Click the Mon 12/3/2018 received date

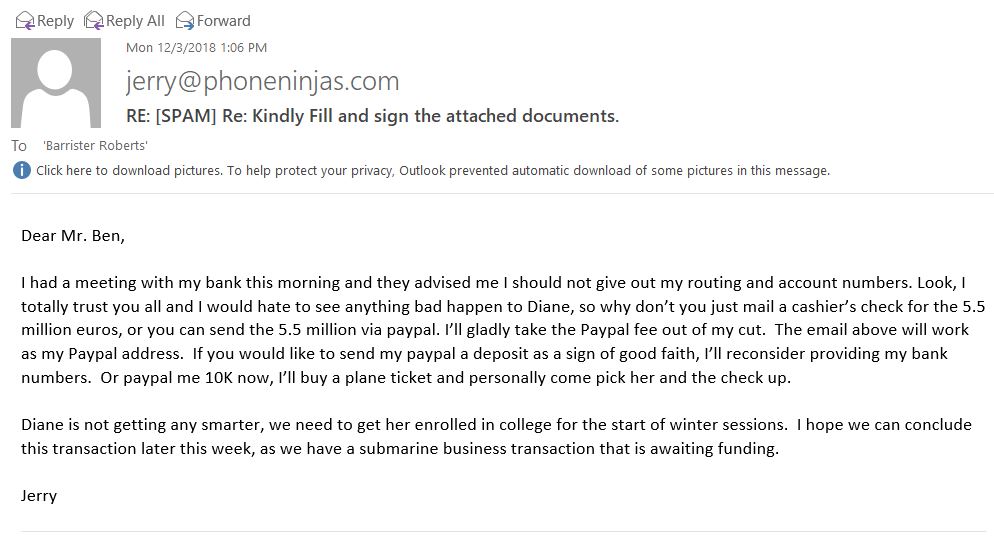[x=197, y=48]
